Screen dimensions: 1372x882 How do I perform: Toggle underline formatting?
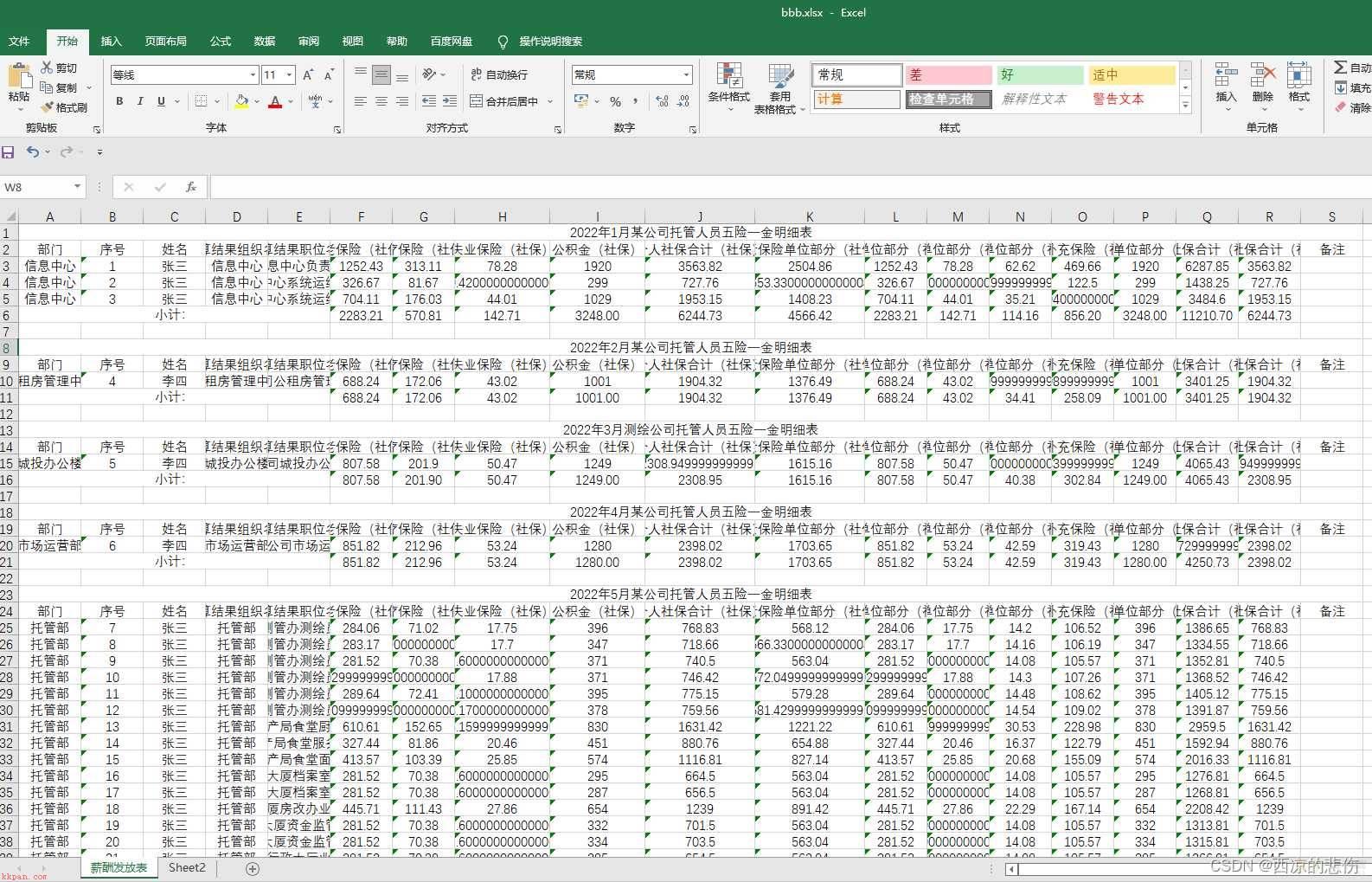point(161,101)
